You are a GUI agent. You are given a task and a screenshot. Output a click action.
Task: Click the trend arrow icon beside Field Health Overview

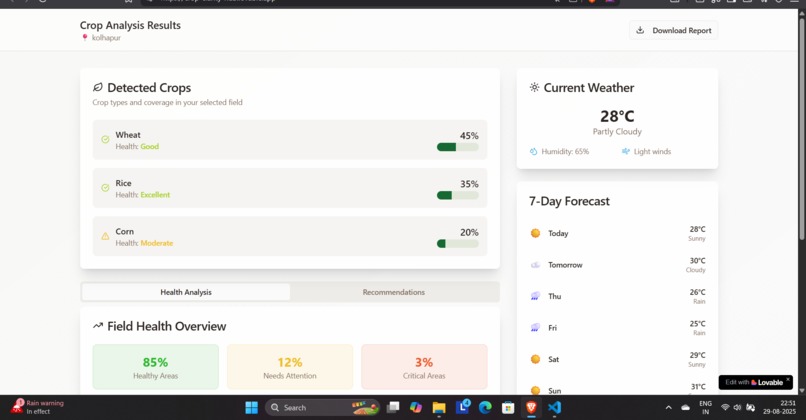pyautogui.click(x=98, y=326)
